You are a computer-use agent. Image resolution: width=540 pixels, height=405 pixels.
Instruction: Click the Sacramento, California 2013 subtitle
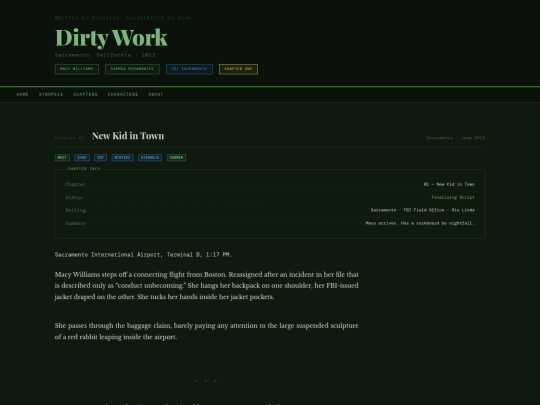point(105,55)
